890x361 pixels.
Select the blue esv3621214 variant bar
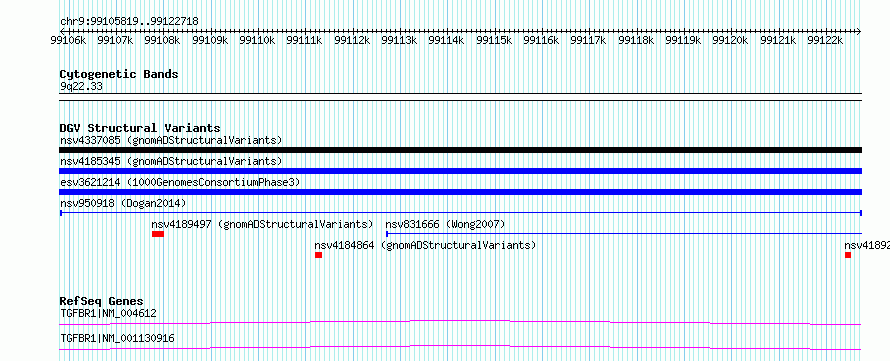point(460,192)
